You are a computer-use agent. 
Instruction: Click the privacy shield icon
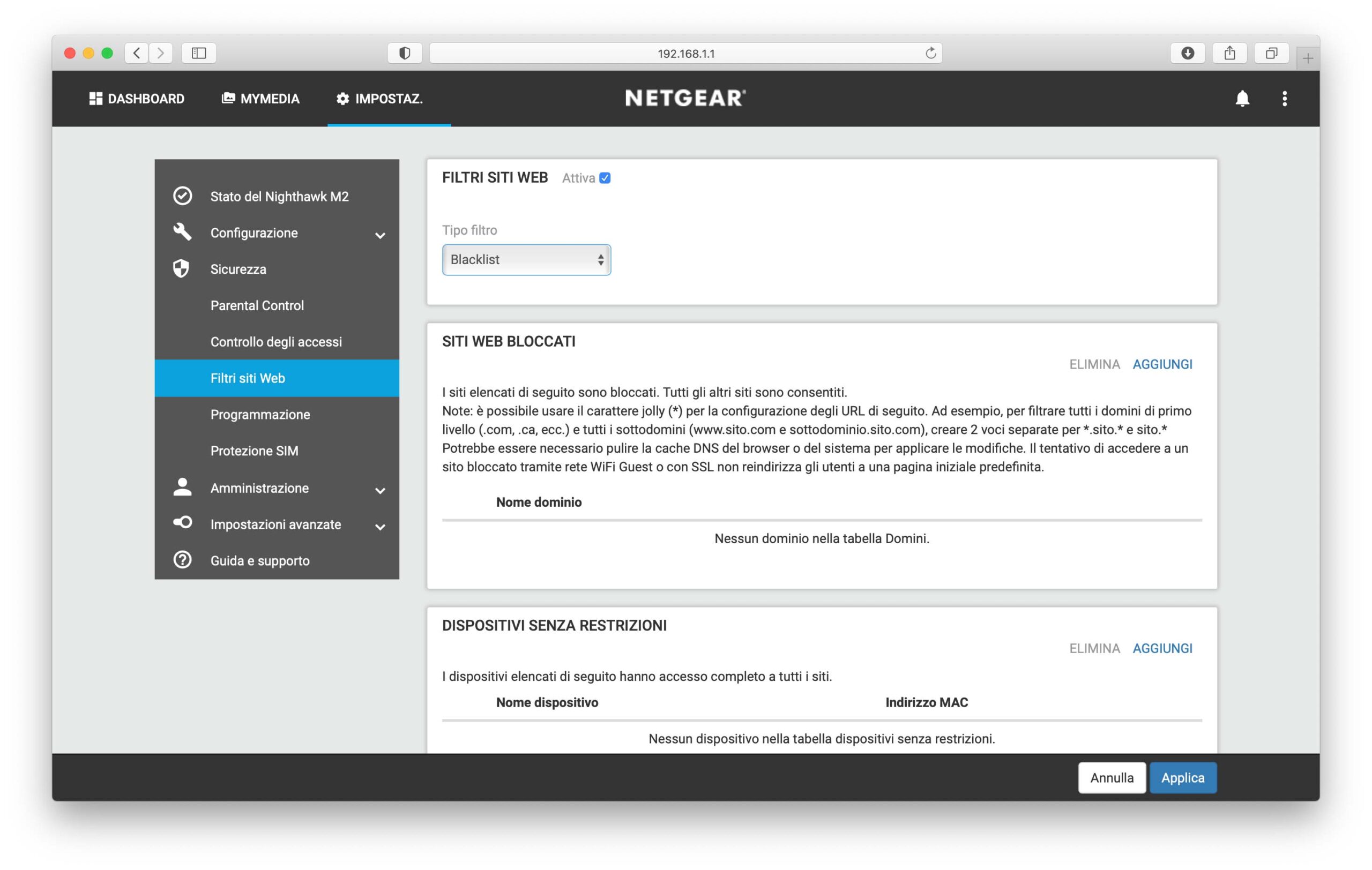coord(405,53)
